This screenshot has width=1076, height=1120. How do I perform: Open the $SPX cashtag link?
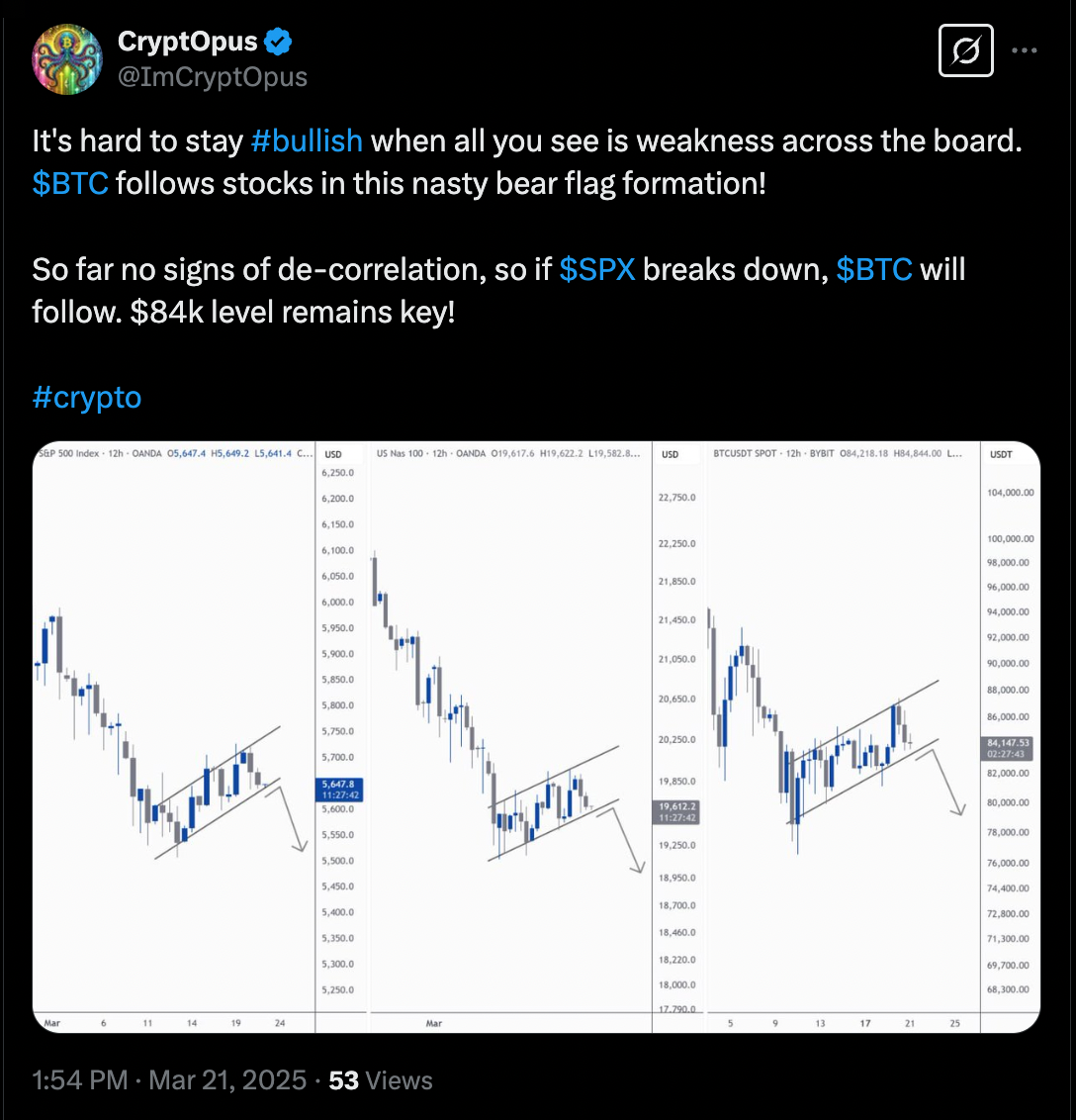click(597, 269)
